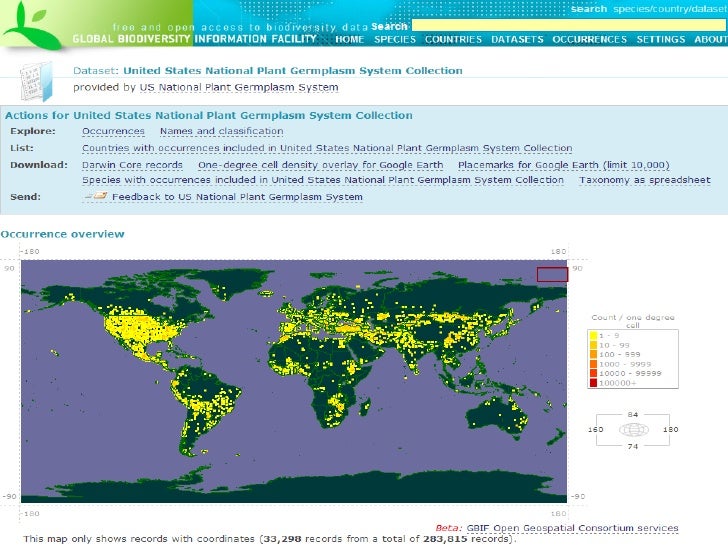Send Feedback to US National Plant Germplasm System
The width and height of the screenshot is (728, 546).
click(237, 197)
